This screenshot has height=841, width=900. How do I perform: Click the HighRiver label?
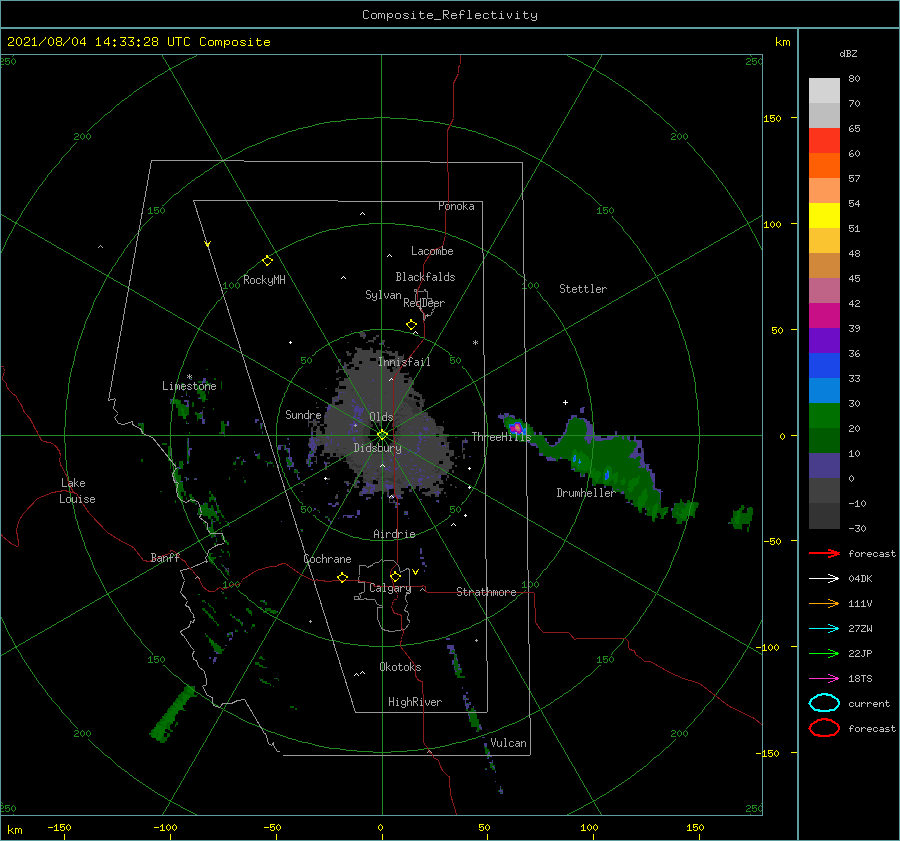(x=415, y=702)
